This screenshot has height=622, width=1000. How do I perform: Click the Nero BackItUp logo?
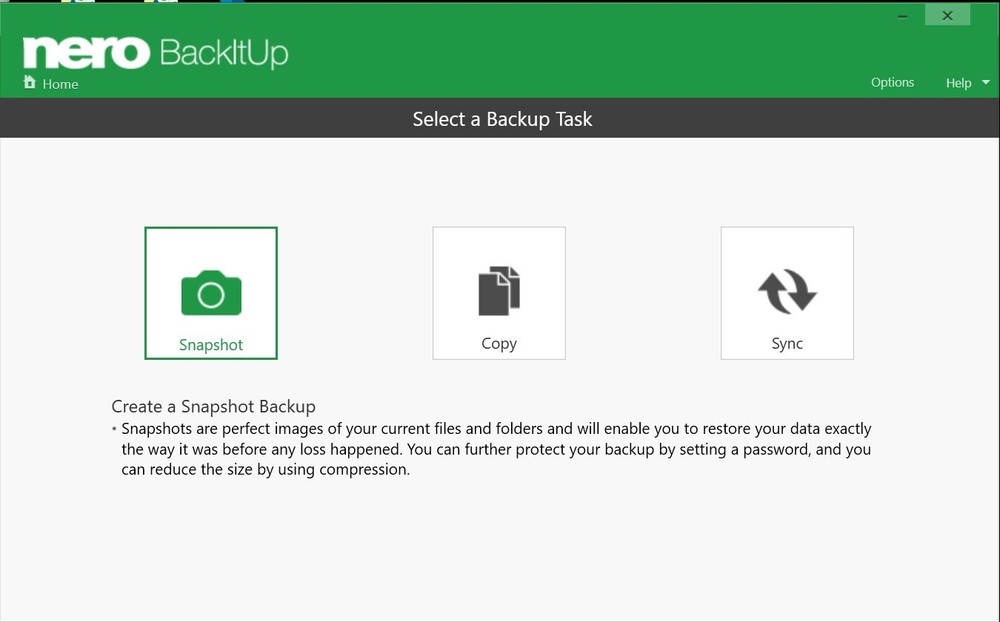[x=155, y=52]
